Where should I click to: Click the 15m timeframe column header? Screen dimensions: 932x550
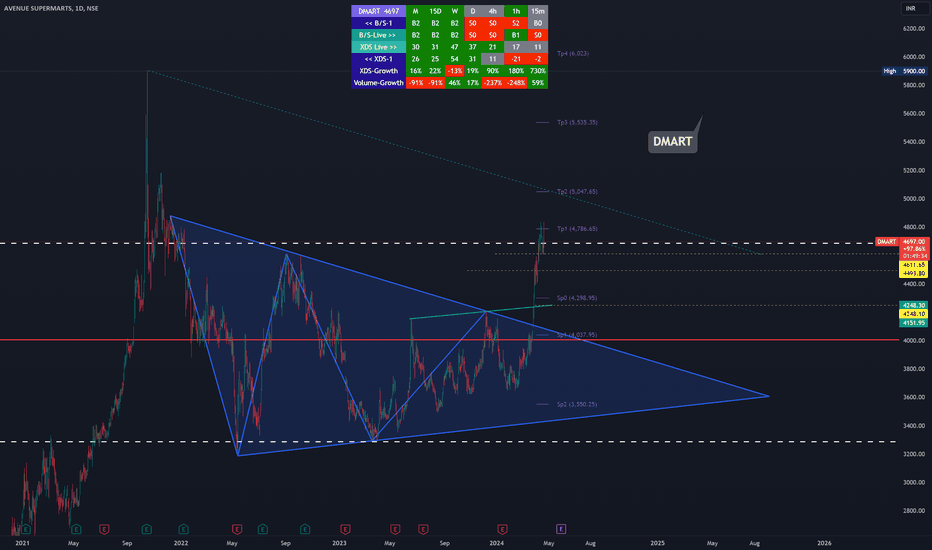(x=538, y=11)
